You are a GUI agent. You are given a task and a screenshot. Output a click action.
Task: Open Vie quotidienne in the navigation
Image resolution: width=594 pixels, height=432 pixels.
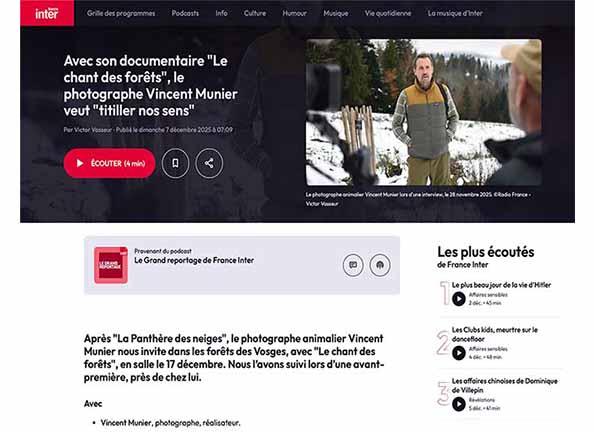(x=388, y=13)
